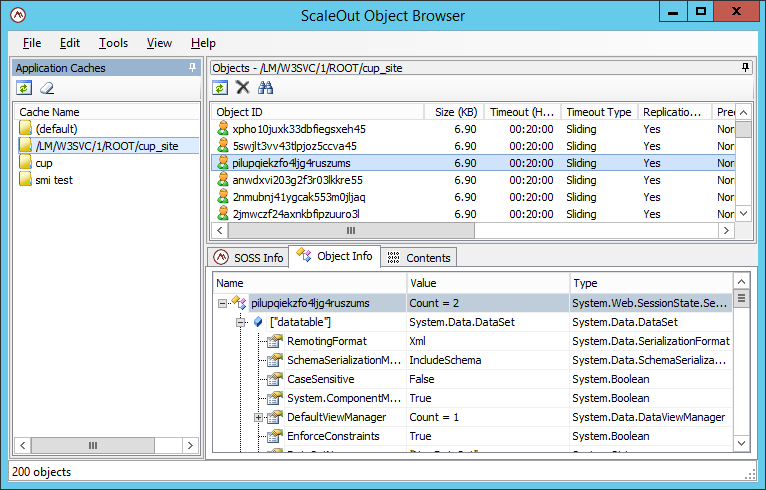Open the View menu

pyautogui.click(x=159, y=43)
